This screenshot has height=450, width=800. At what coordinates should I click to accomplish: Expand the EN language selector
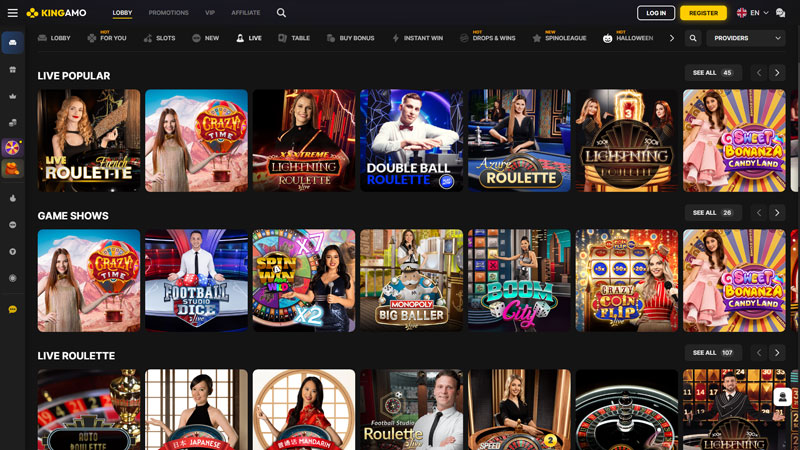pyautogui.click(x=759, y=13)
